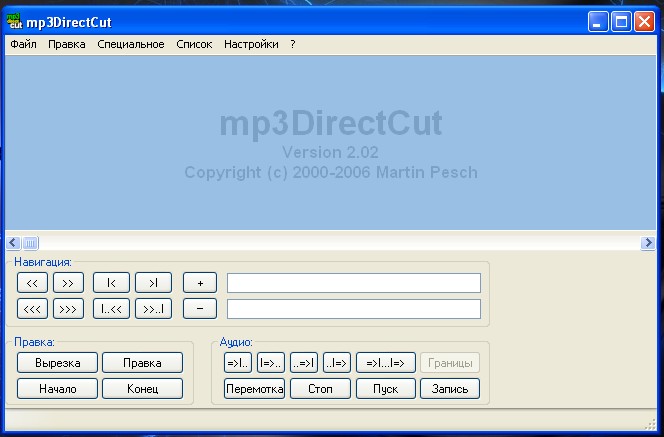
Task: Click the horizontal scrollbar thumb
Action: pos(30,243)
